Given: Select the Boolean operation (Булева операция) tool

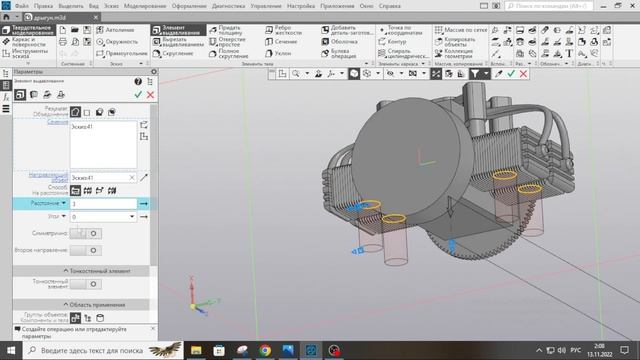Looking at the screenshot, I should 339,53.
